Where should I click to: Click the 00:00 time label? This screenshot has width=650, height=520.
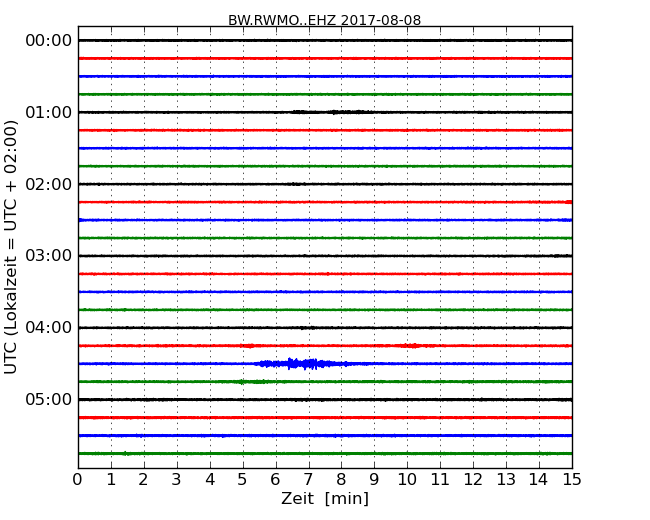[49, 41]
